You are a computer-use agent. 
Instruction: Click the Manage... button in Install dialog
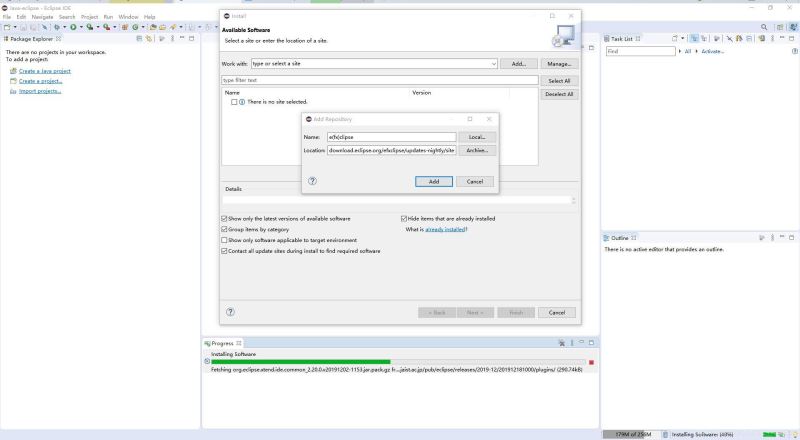point(559,64)
